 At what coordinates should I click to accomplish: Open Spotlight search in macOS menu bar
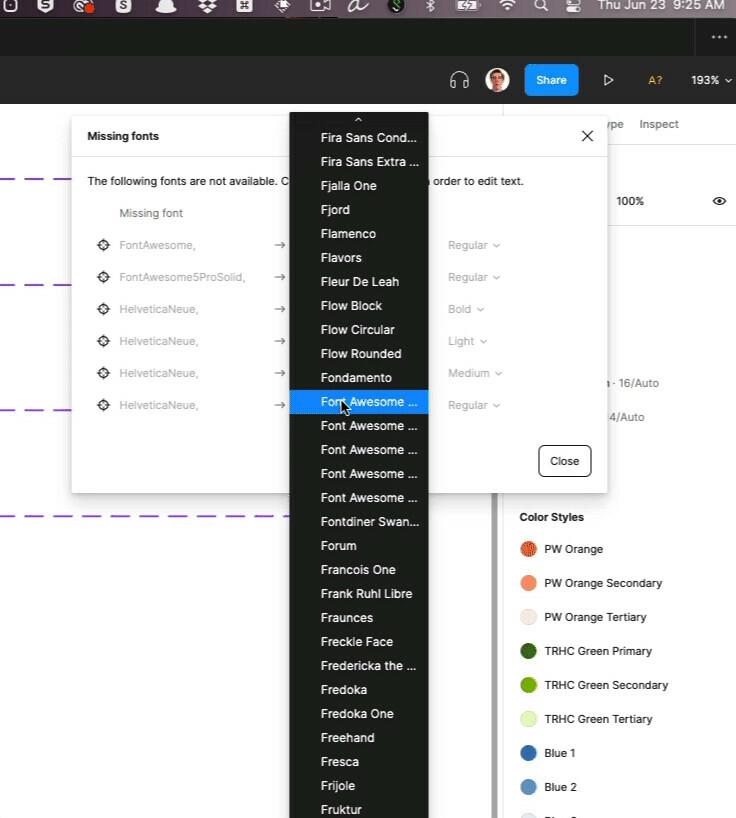coord(541,6)
